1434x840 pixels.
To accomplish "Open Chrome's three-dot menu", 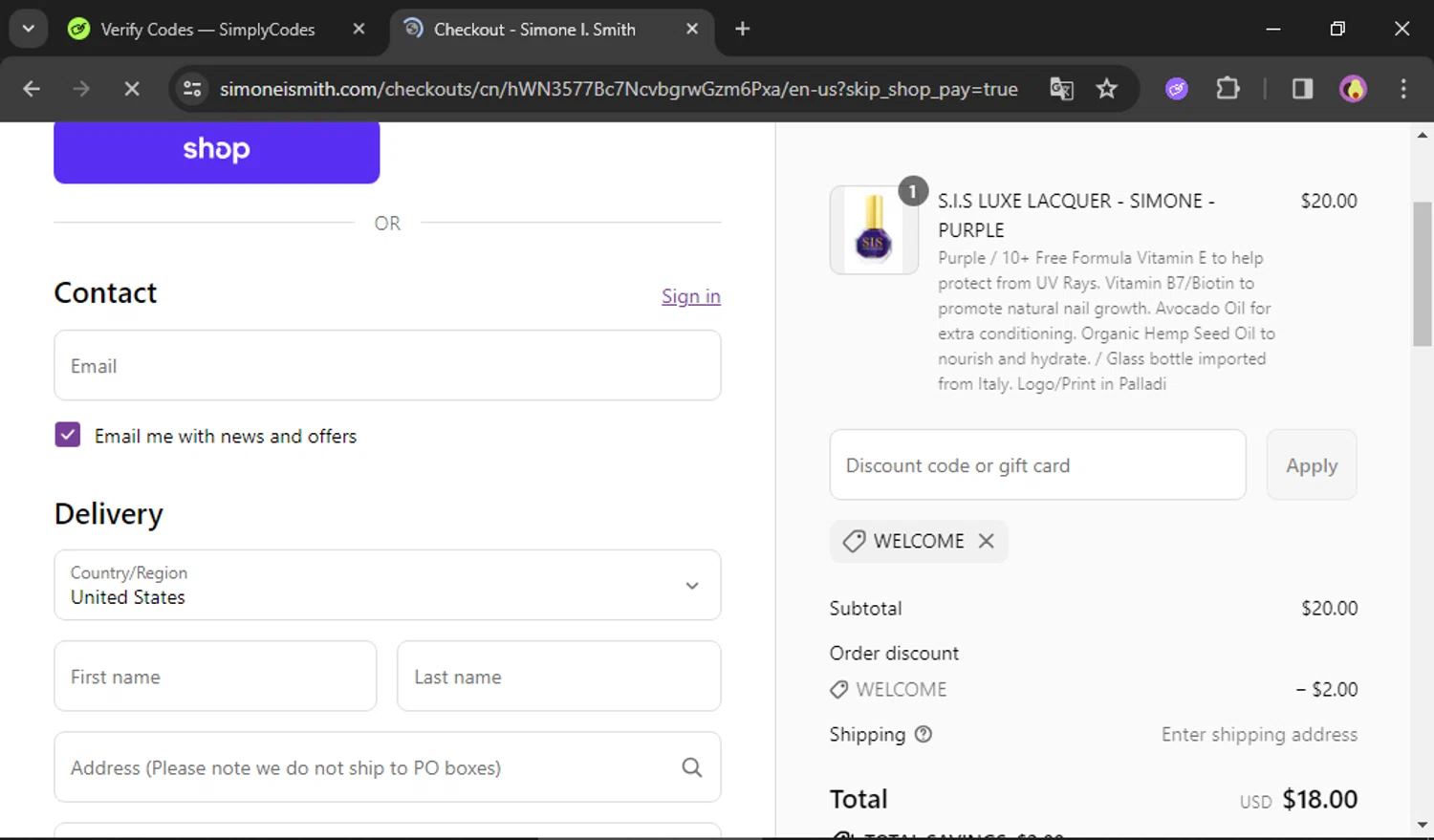I will 1403,89.
